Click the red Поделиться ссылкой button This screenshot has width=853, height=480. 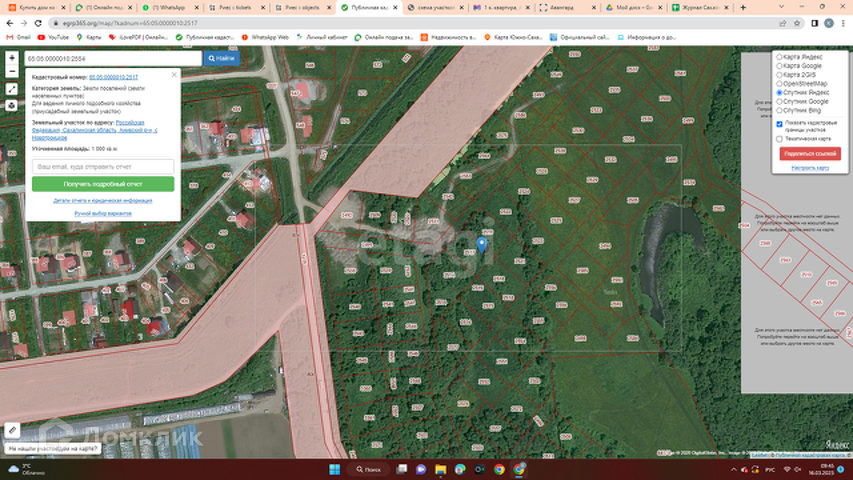[809, 153]
